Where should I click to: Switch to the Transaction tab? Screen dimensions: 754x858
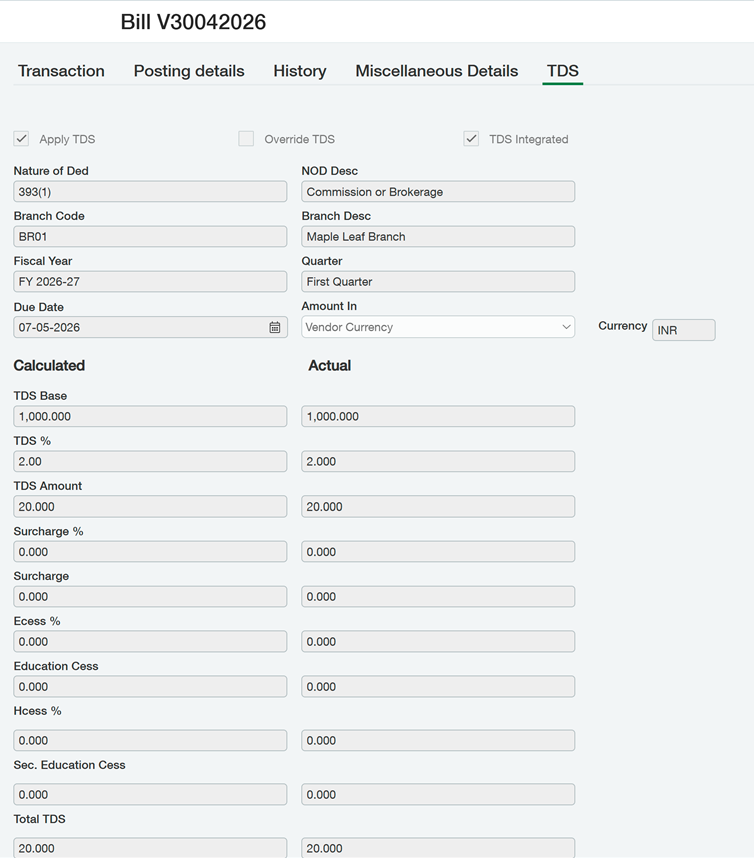coord(61,71)
